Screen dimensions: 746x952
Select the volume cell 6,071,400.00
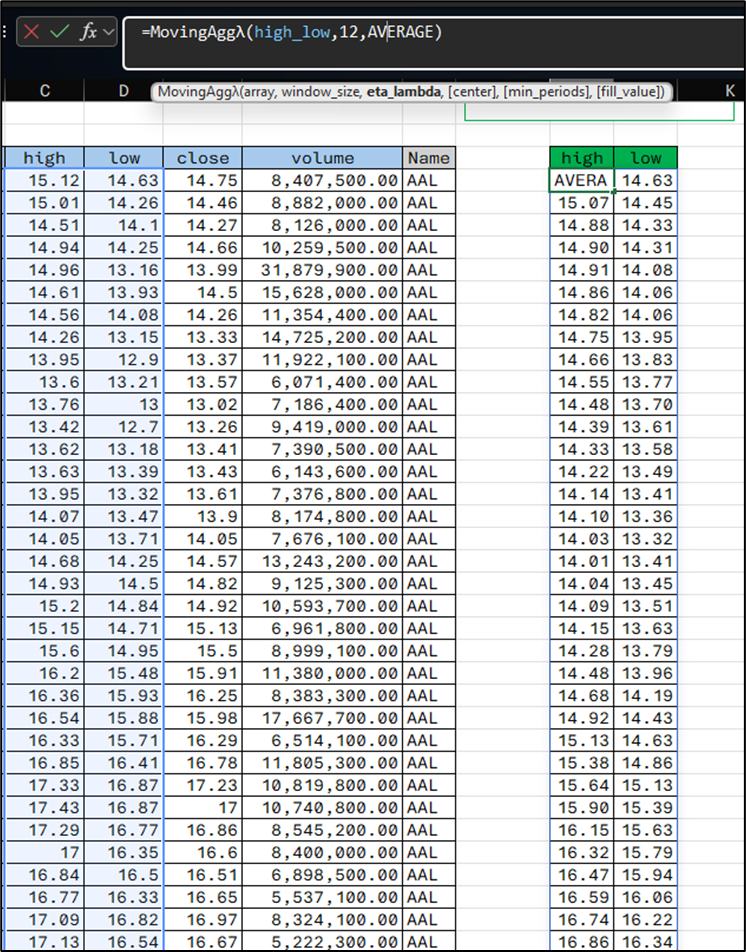322,382
